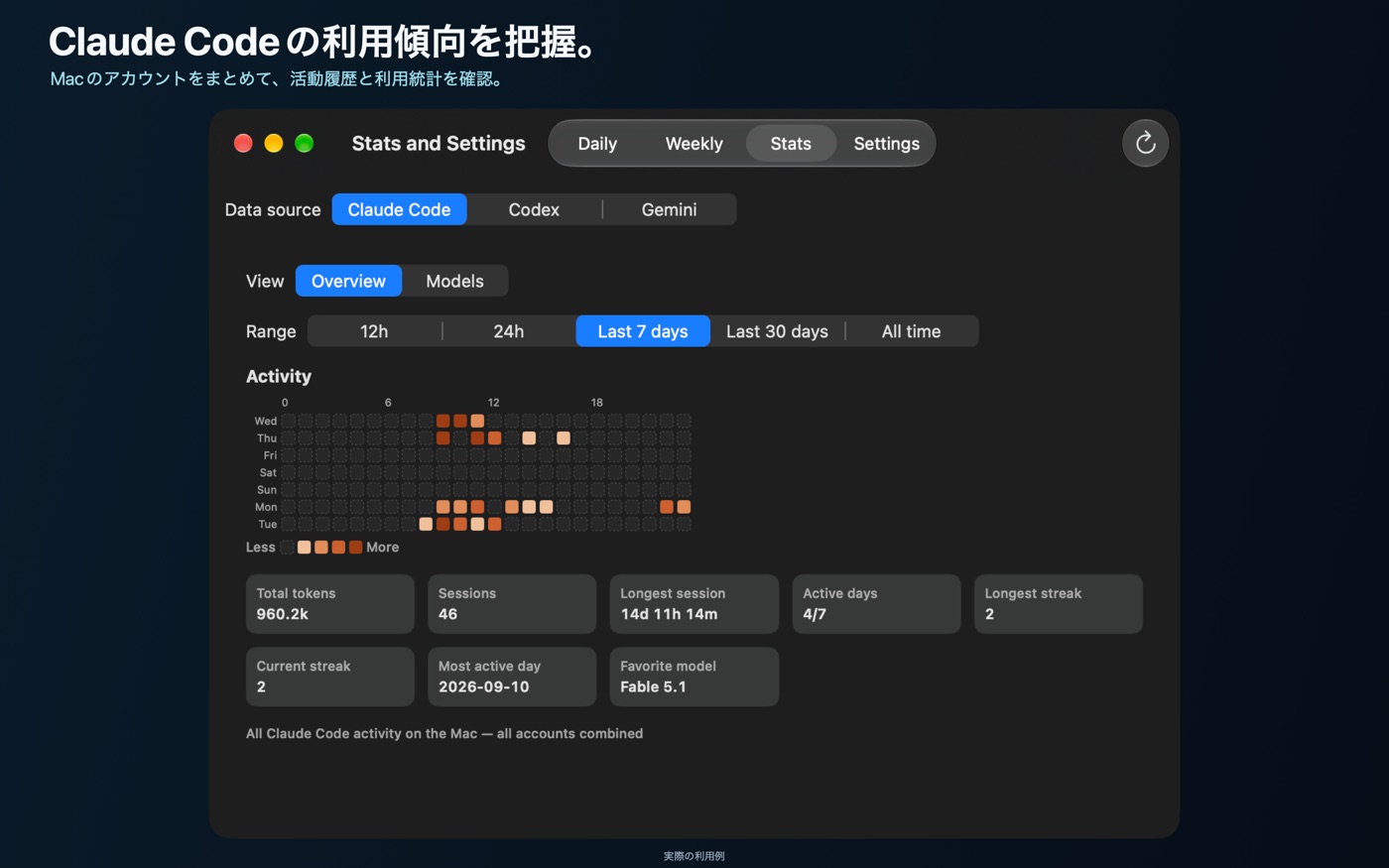Click the Wed row label in heatmap
Screen dimensions: 1389x868
[266, 421]
